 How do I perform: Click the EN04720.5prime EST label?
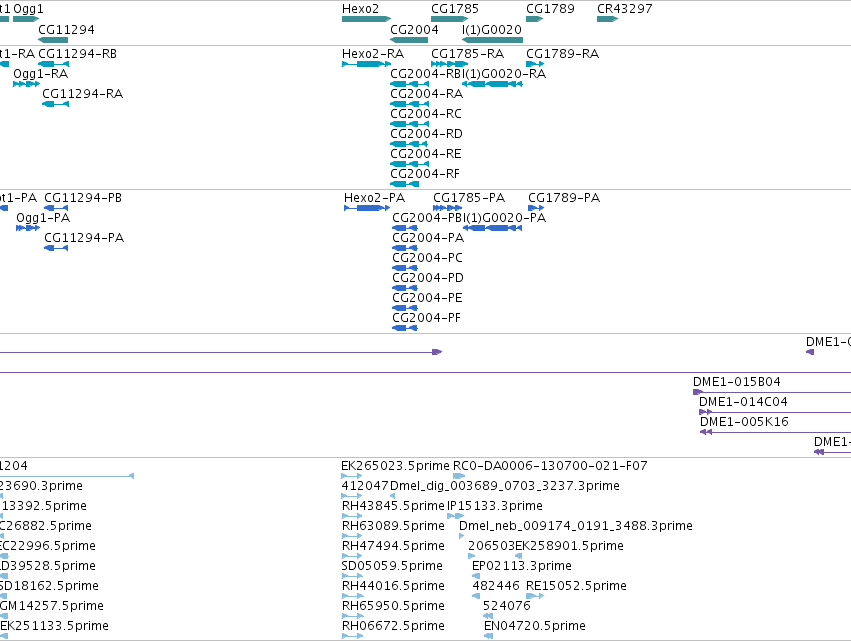[x=535, y=626]
